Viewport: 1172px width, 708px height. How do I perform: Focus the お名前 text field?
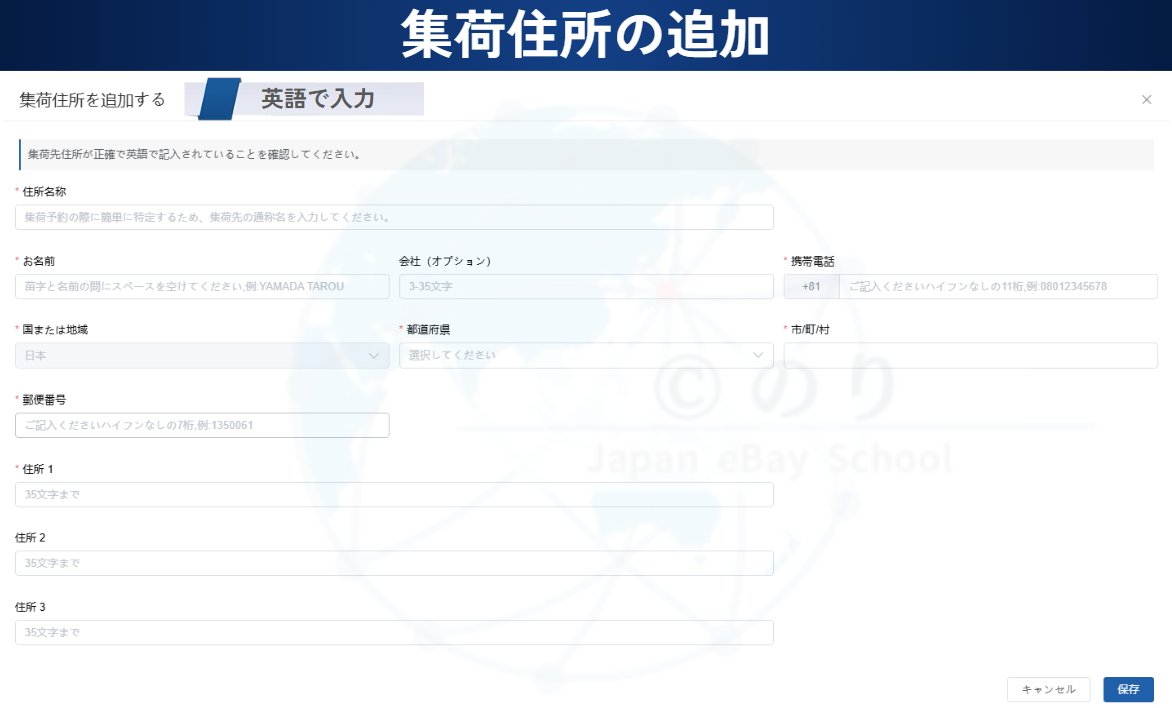tap(202, 287)
